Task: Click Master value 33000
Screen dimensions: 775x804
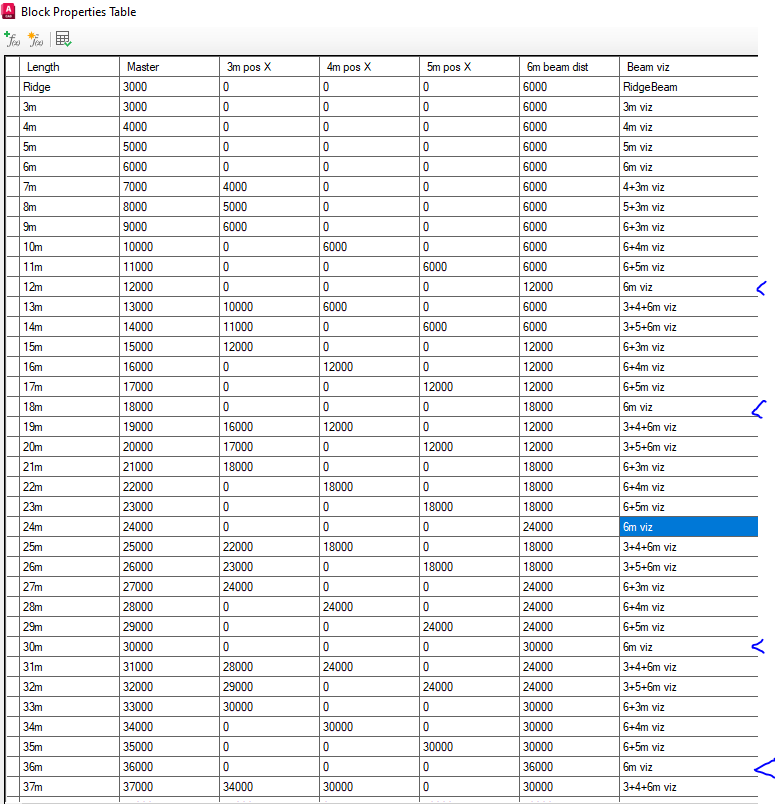Action: pos(169,707)
